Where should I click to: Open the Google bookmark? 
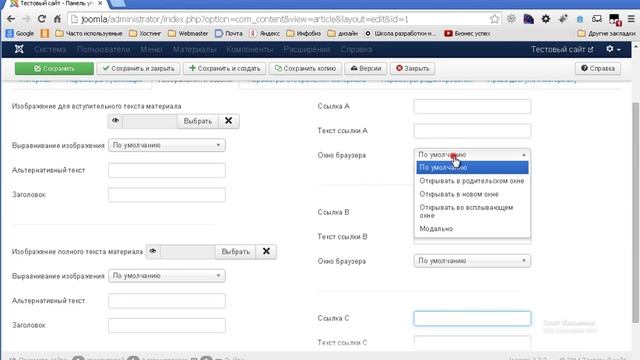(20, 33)
